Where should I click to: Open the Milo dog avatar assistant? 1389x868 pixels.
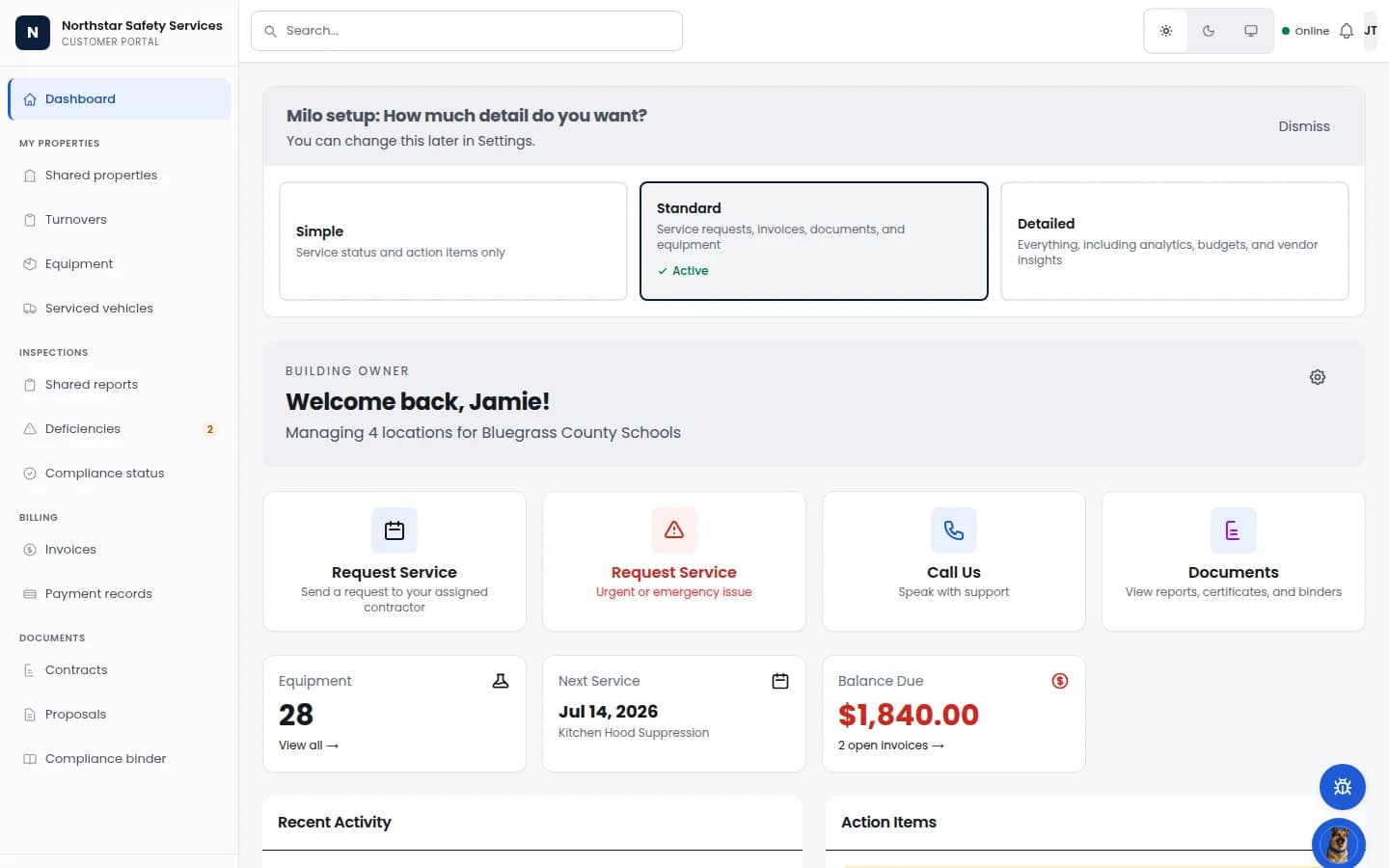pos(1339,844)
